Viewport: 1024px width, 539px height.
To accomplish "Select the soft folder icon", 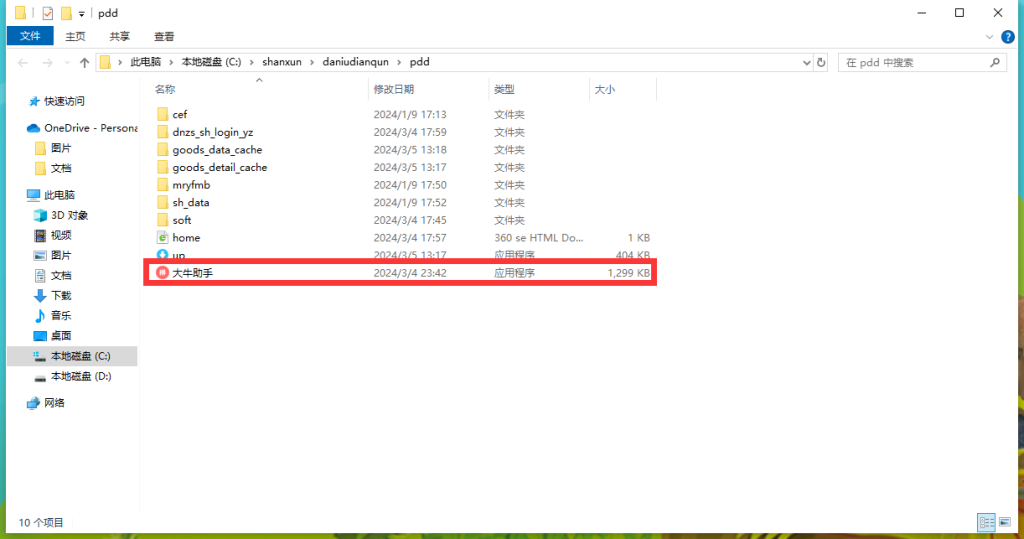I will tap(163, 220).
